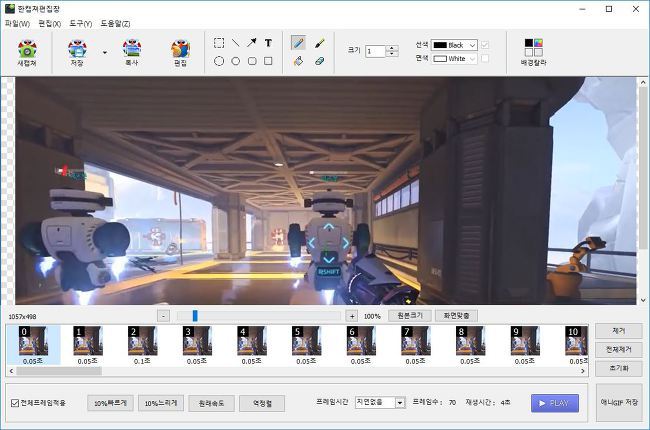Click the 제거 remove button
The height and width of the screenshot is (430, 650).
coord(619,330)
